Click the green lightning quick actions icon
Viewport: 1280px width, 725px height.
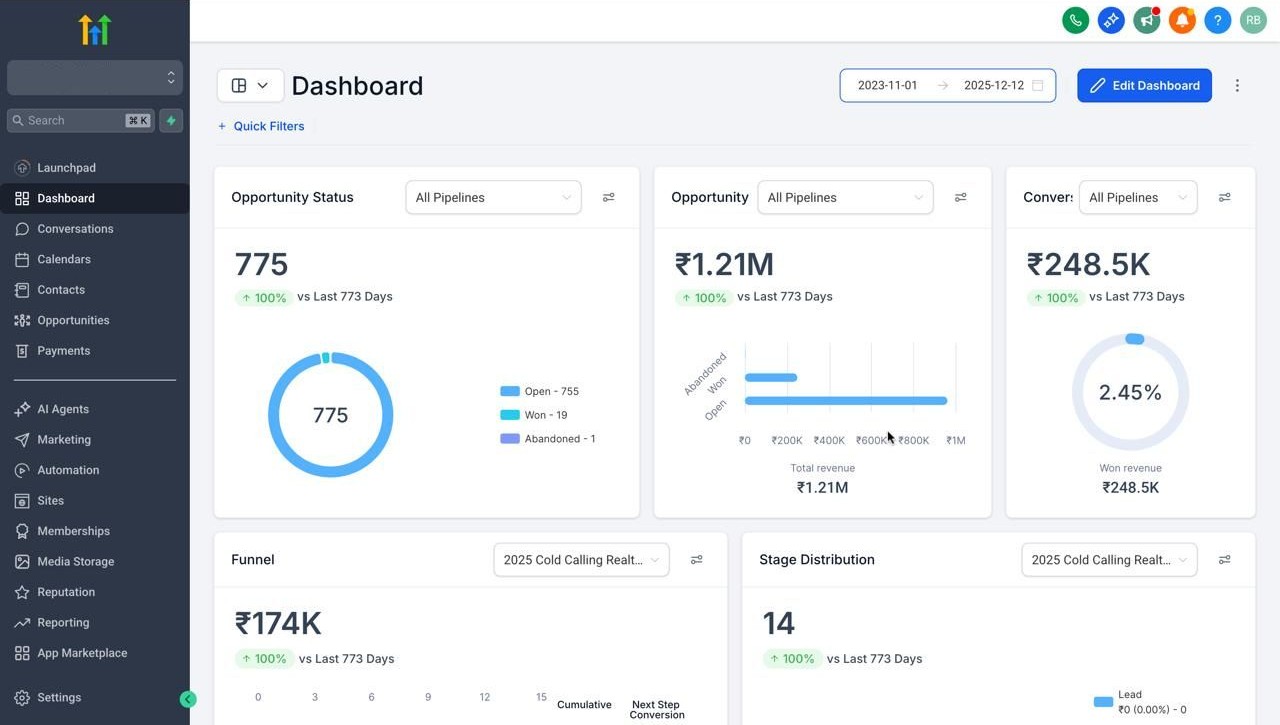pyautogui.click(x=171, y=120)
